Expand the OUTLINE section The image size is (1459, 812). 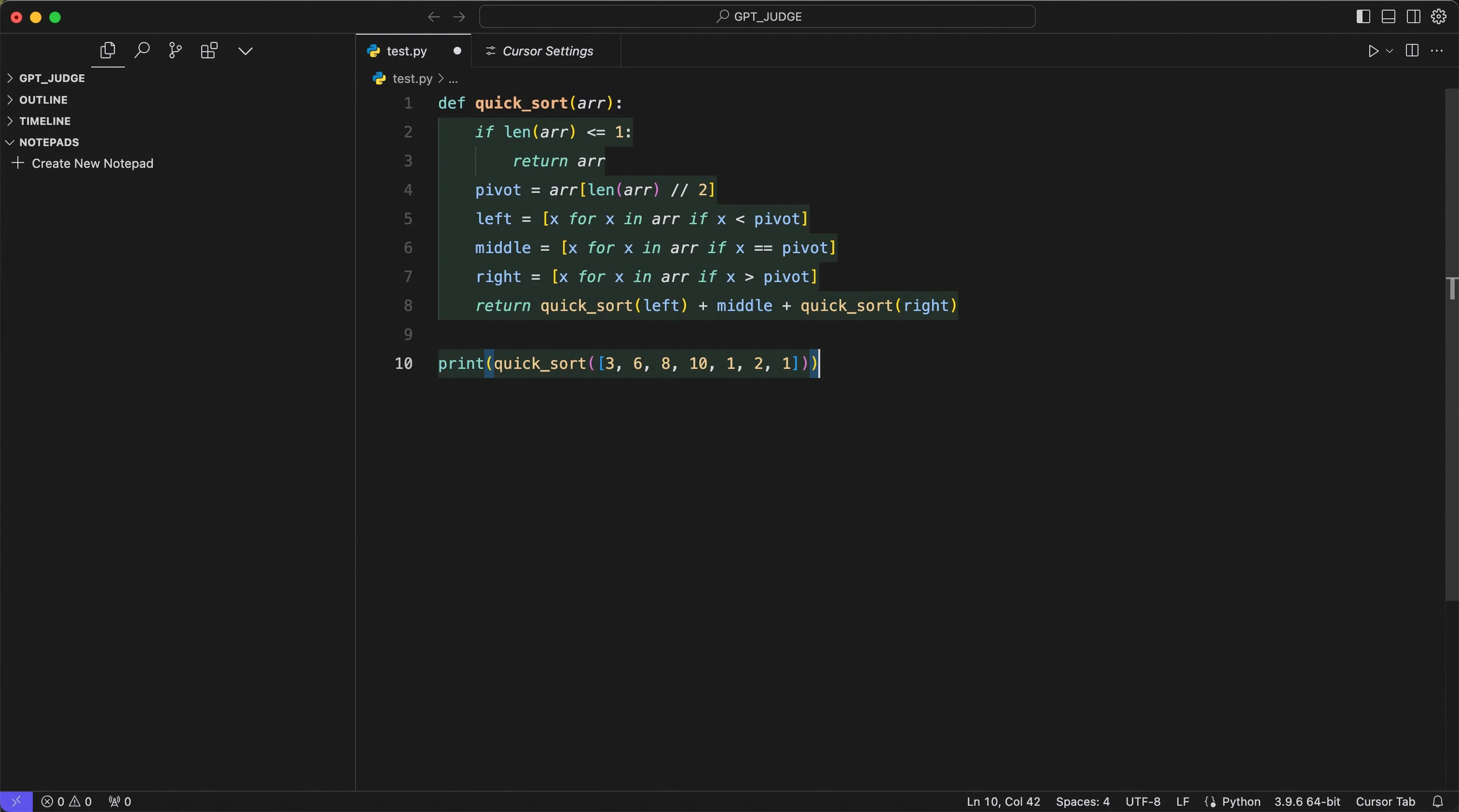pyautogui.click(x=177, y=100)
